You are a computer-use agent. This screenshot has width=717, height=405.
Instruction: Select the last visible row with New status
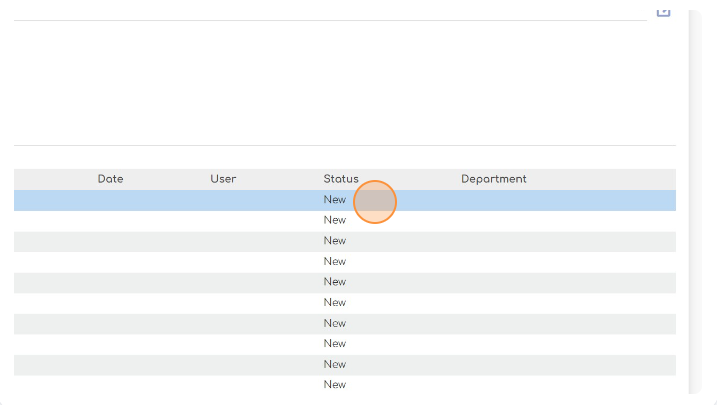[335, 385]
